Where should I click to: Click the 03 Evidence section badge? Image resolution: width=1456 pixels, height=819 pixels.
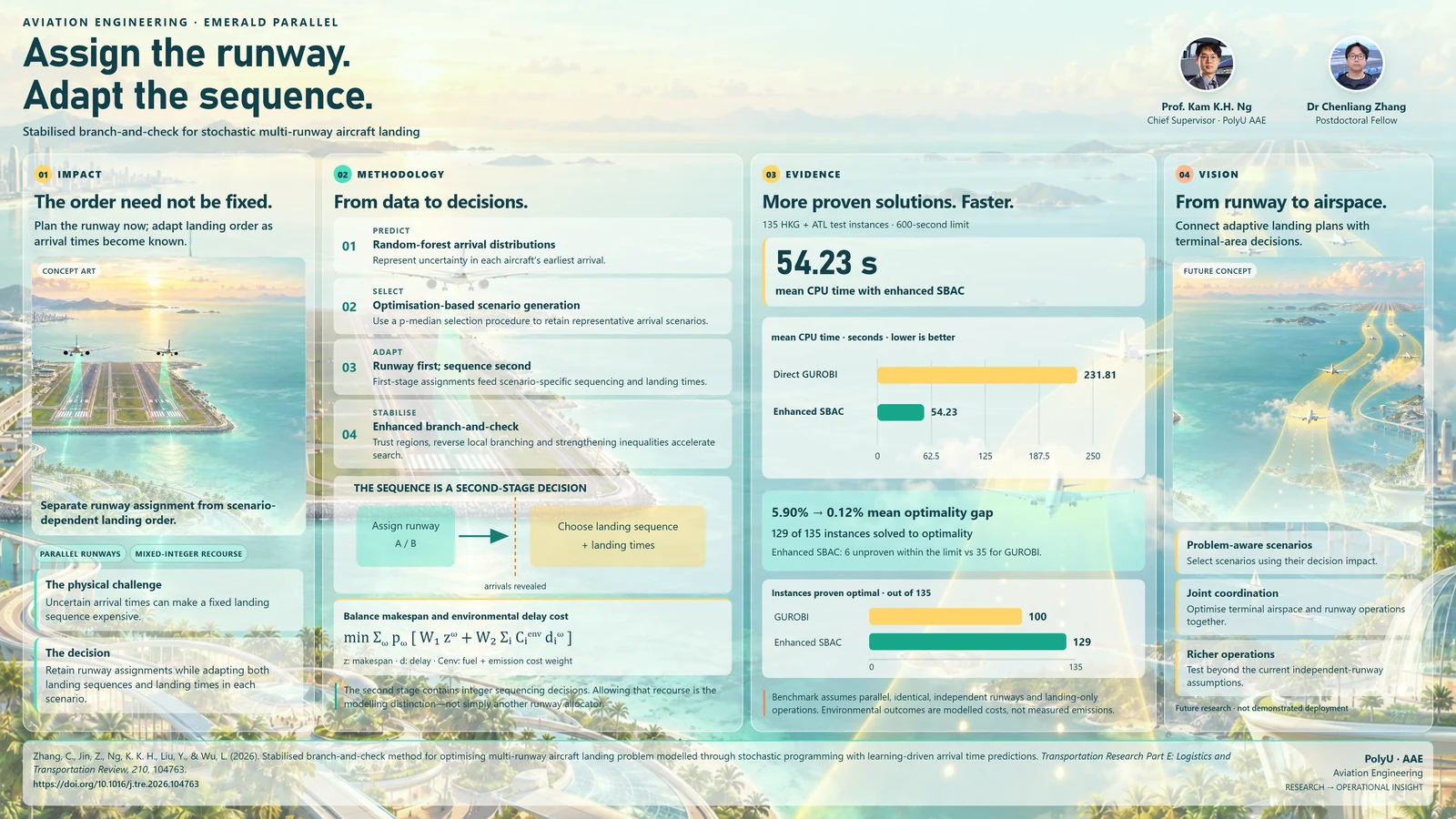click(x=771, y=174)
